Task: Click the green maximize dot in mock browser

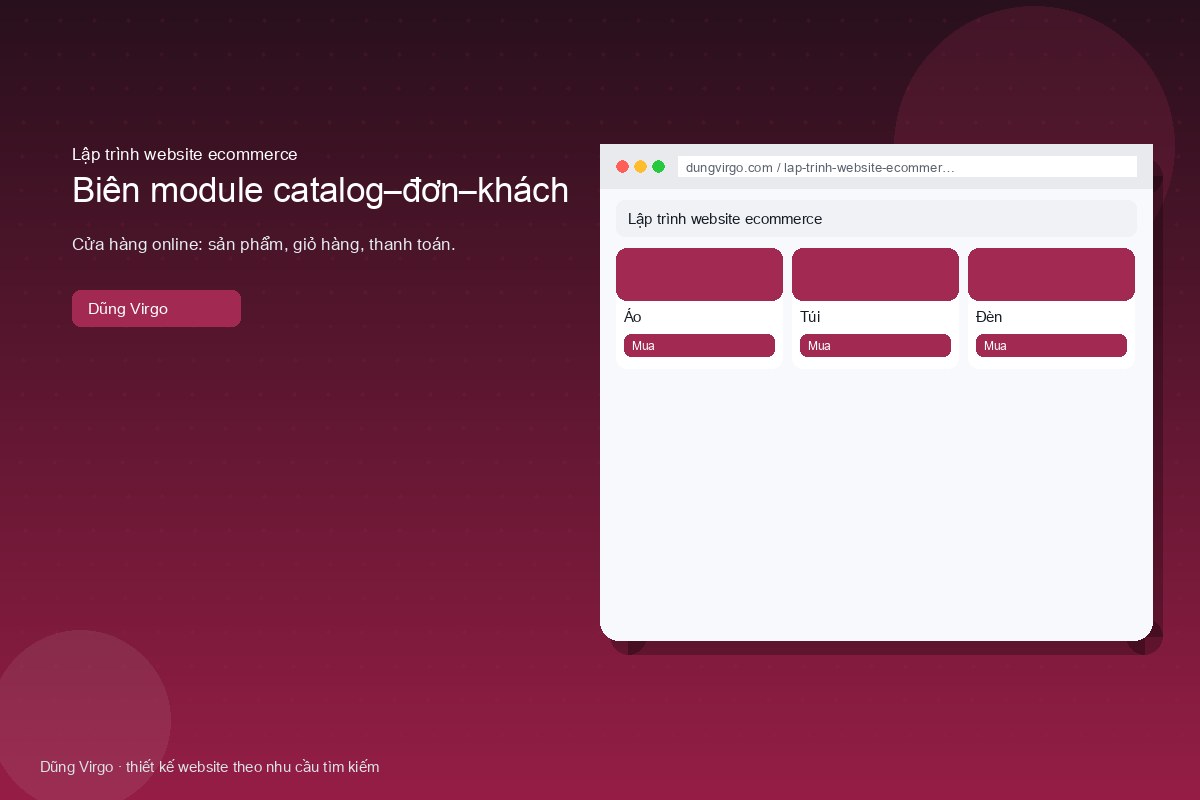Action: pos(658,167)
